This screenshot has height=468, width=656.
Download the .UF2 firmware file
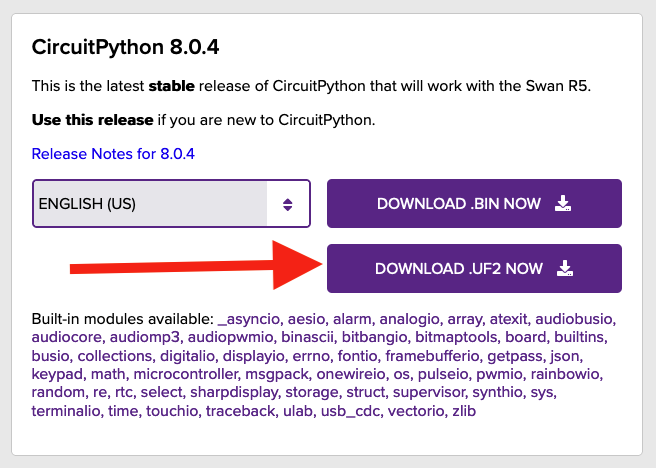point(474,269)
